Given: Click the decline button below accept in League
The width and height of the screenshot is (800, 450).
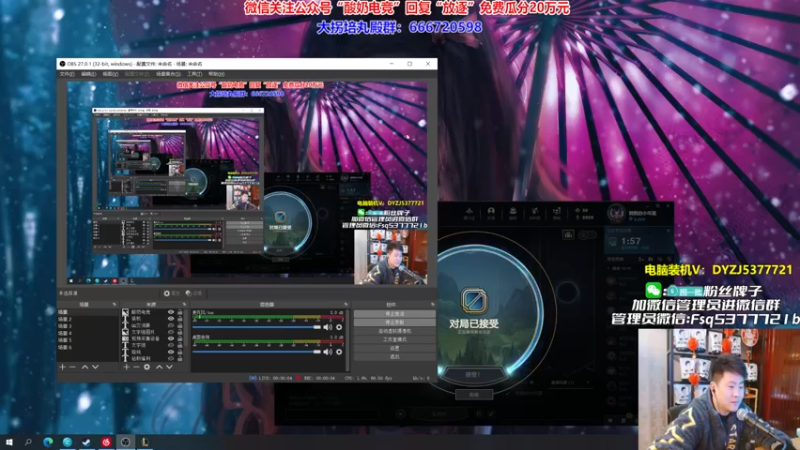Looking at the screenshot, I should (x=473, y=394).
